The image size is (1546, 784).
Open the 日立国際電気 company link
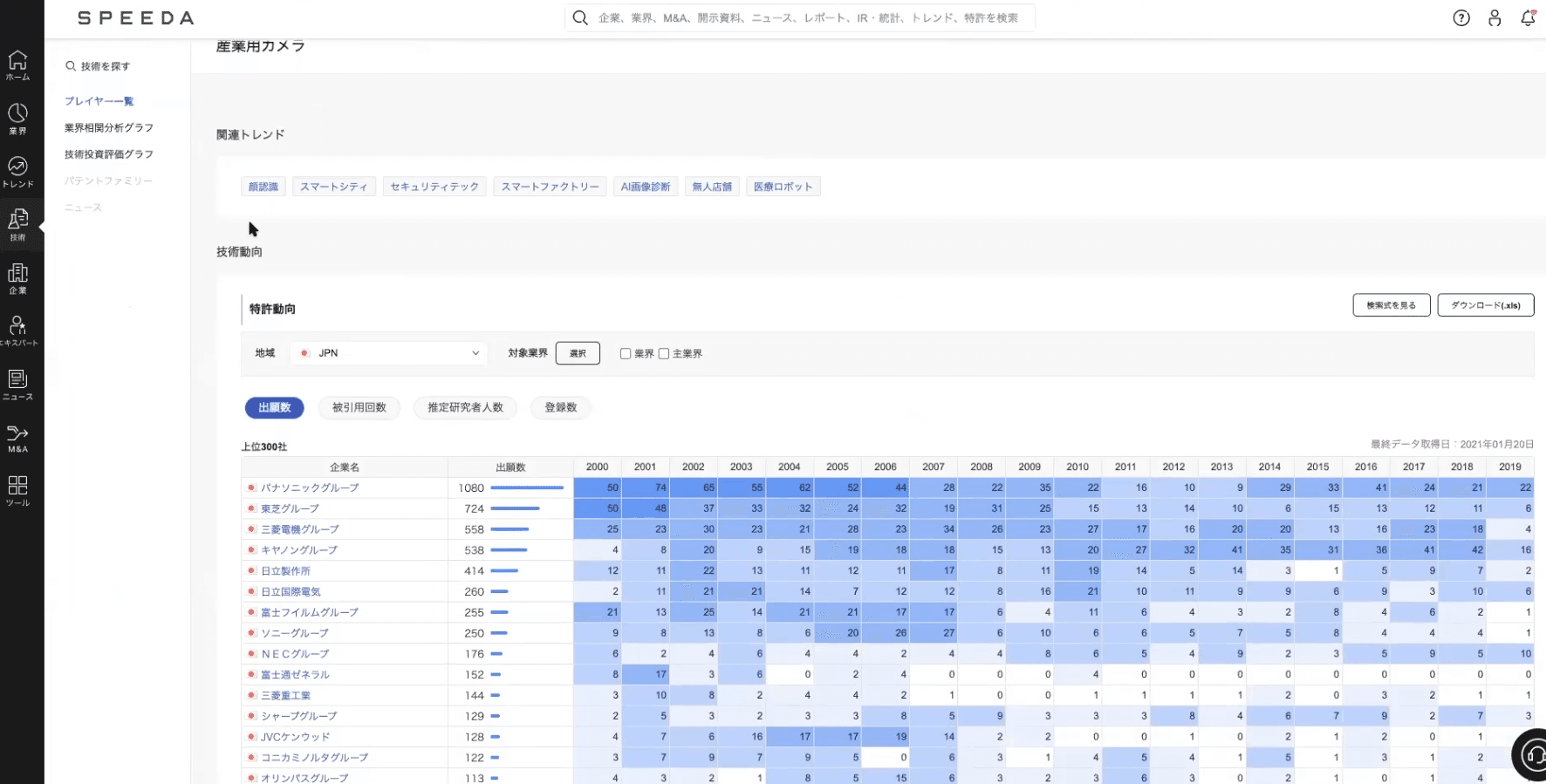point(291,592)
